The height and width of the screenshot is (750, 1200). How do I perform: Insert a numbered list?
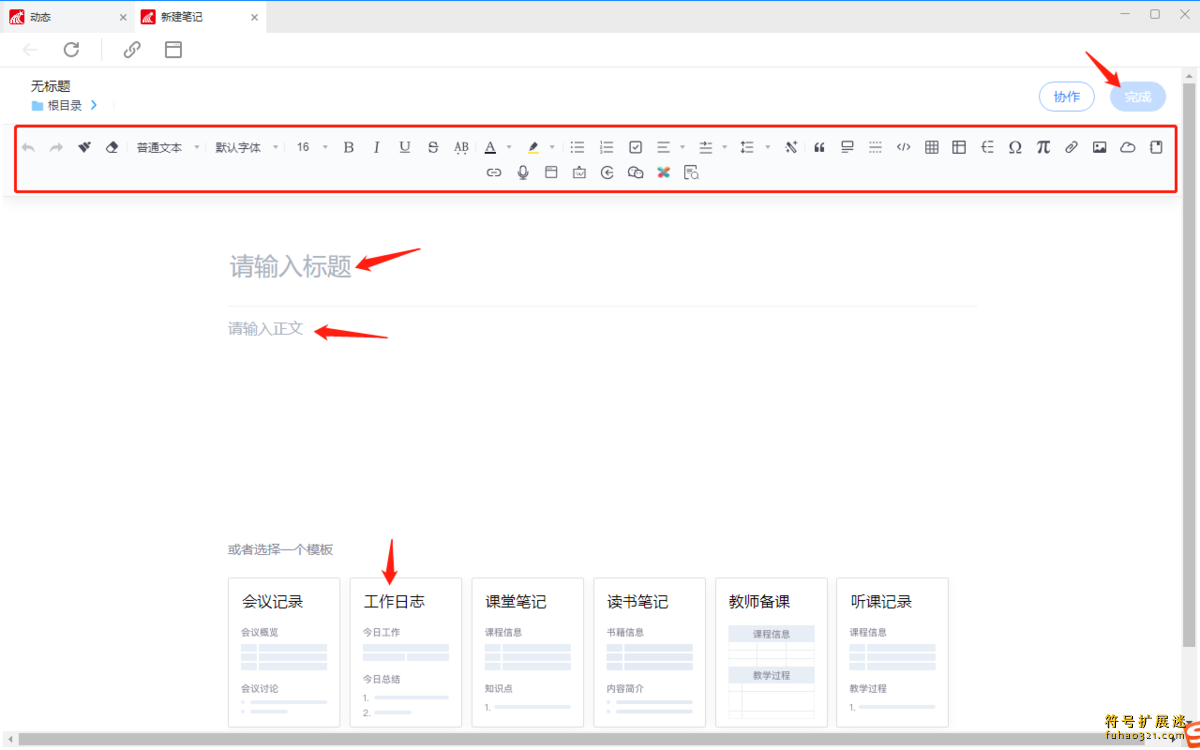coord(606,147)
